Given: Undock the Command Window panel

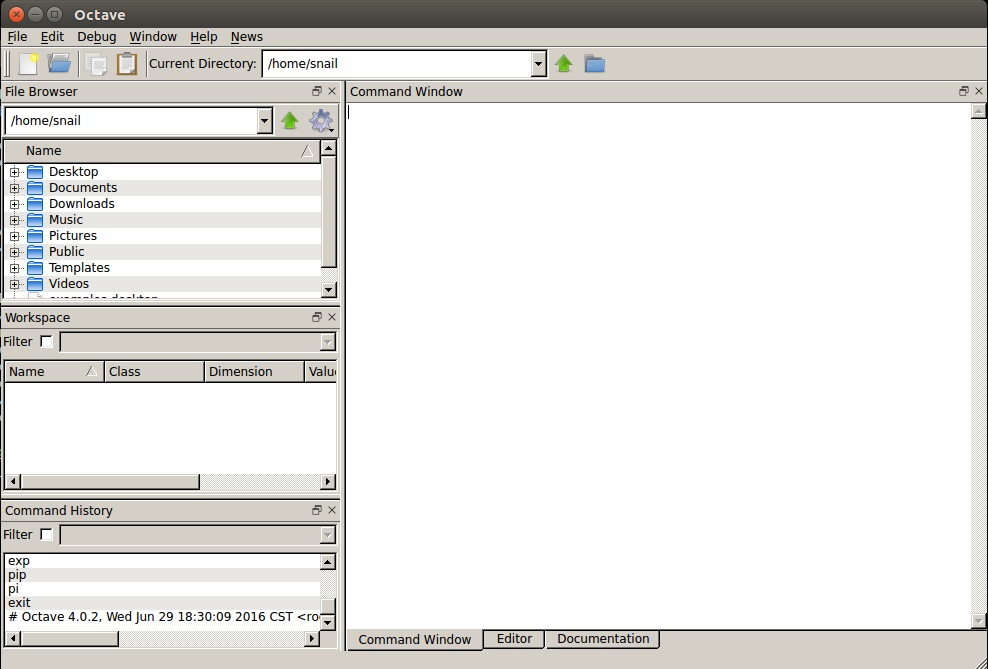Looking at the screenshot, I should (x=963, y=91).
